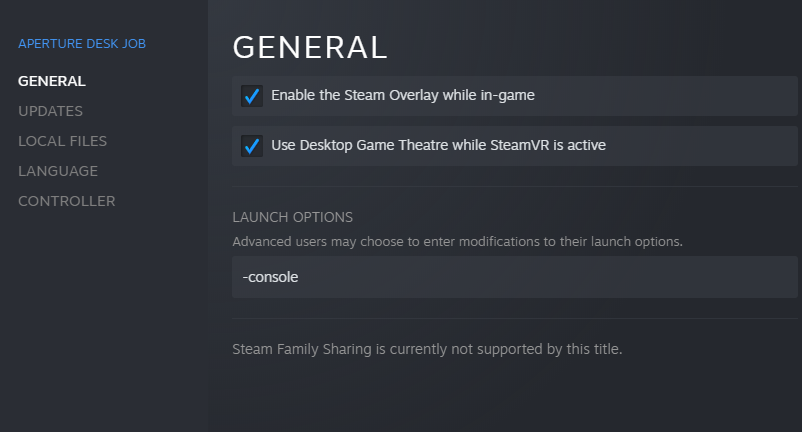The width and height of the screenshot is (802, 432).
Task: Click the LAUNCH OPTIONS section label
Action: tap(292, 217)
